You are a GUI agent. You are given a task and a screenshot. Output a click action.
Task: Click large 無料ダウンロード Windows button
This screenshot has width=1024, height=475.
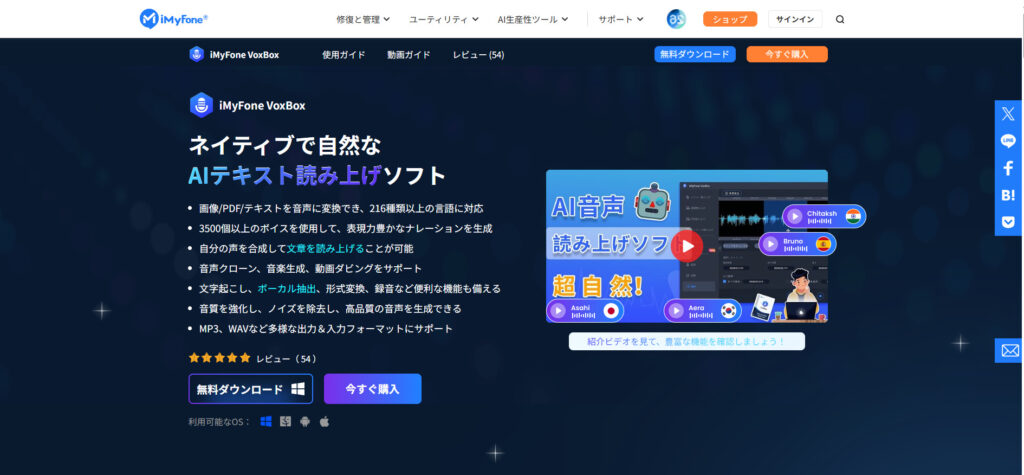[251, 389]
